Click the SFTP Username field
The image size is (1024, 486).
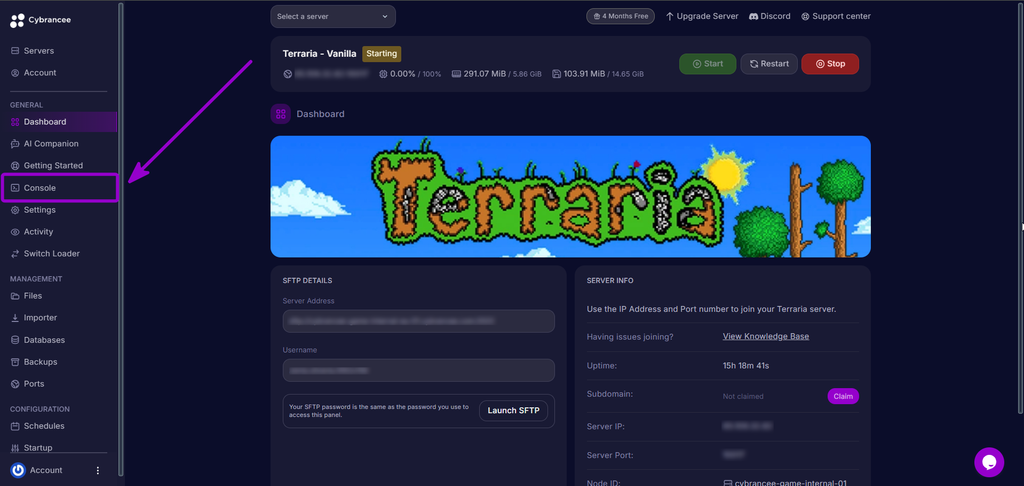(x=419, y=370)
